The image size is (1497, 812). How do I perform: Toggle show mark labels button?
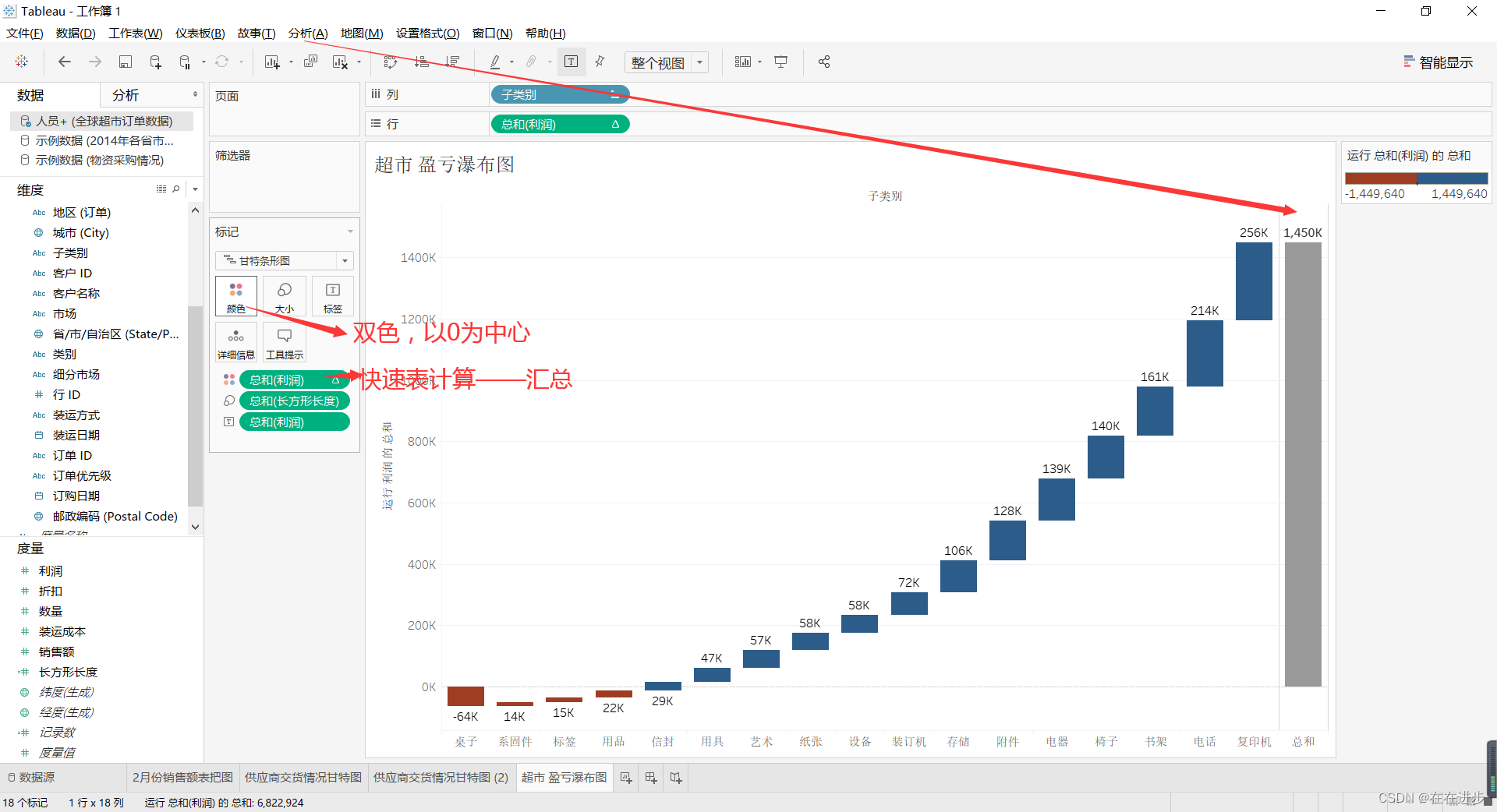pyautogui.click(x=571, y=62)
